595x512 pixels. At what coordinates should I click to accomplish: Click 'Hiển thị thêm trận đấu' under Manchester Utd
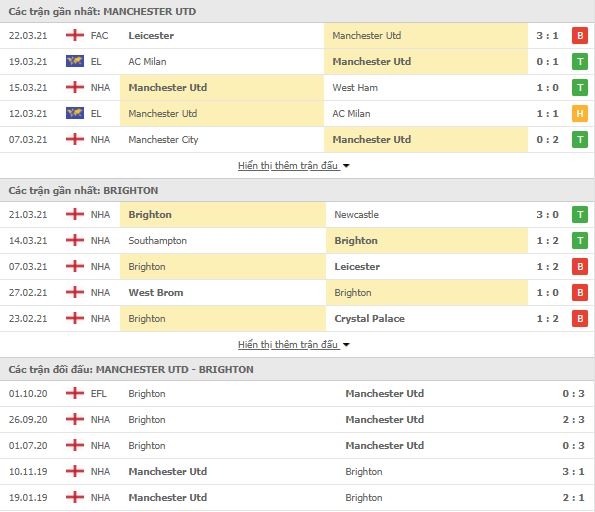(x=288, y=166)
